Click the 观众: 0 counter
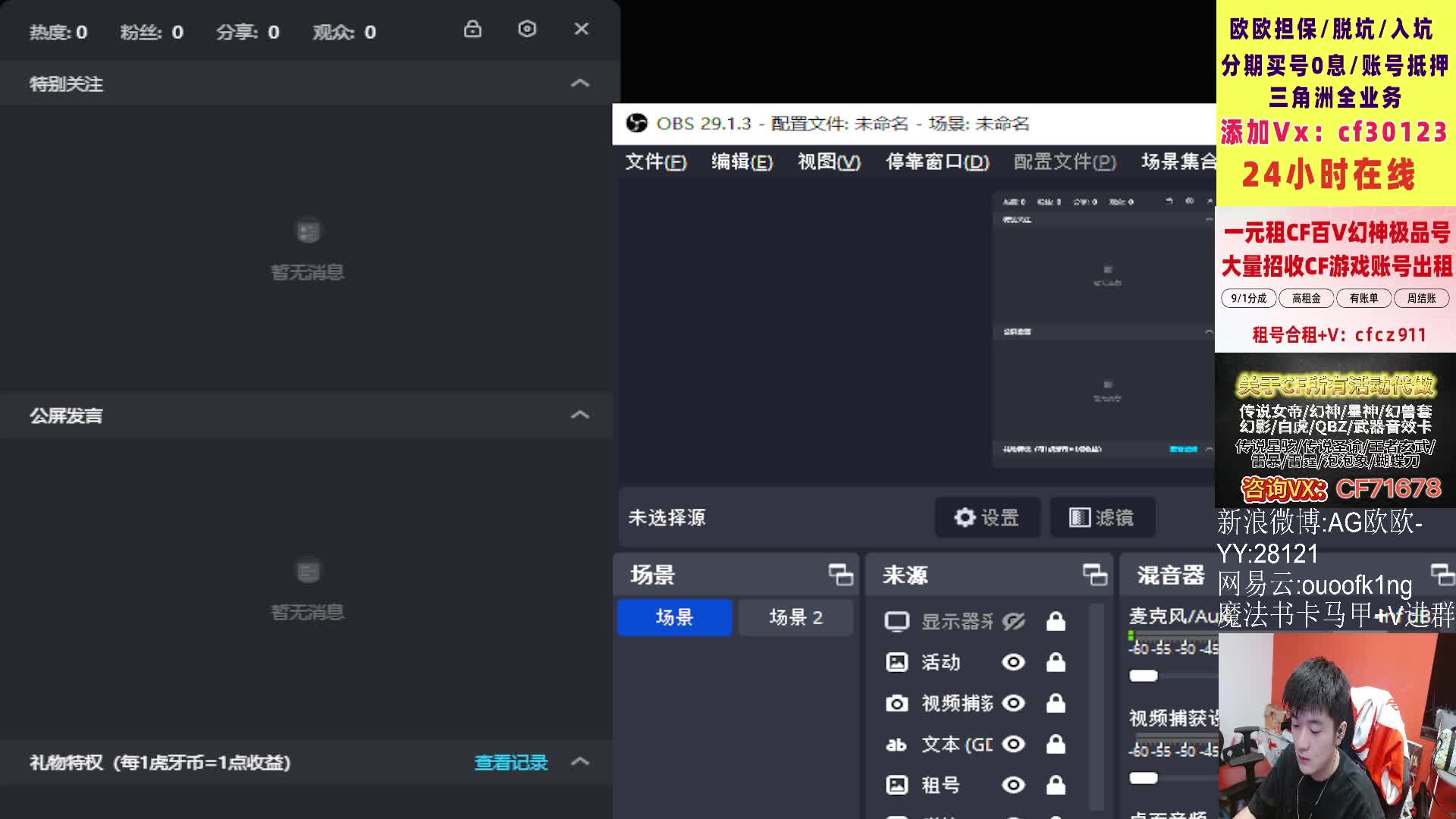 tap(344, 32)
